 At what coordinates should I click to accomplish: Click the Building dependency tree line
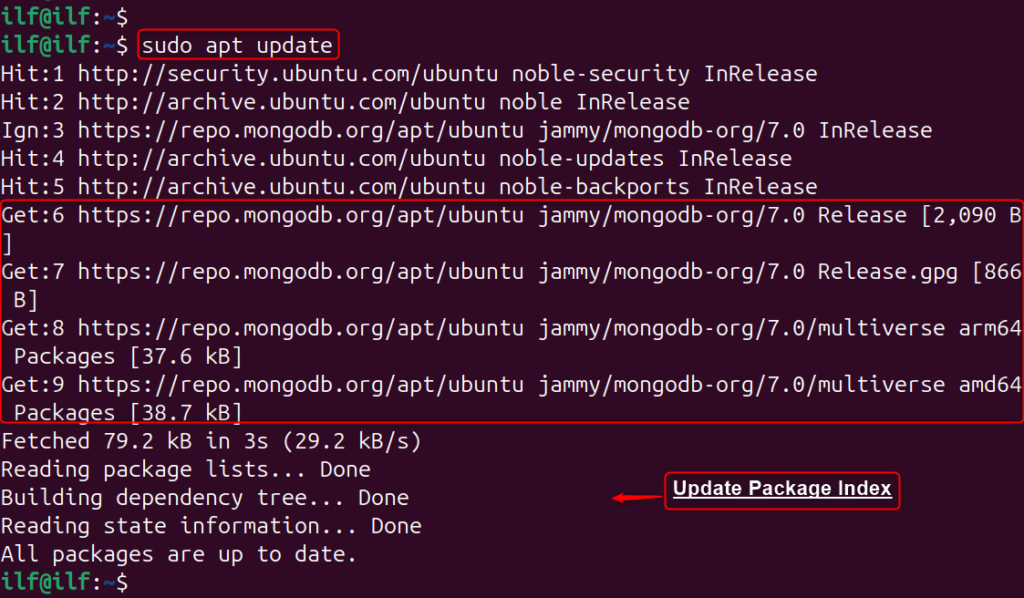pos(204,497)
